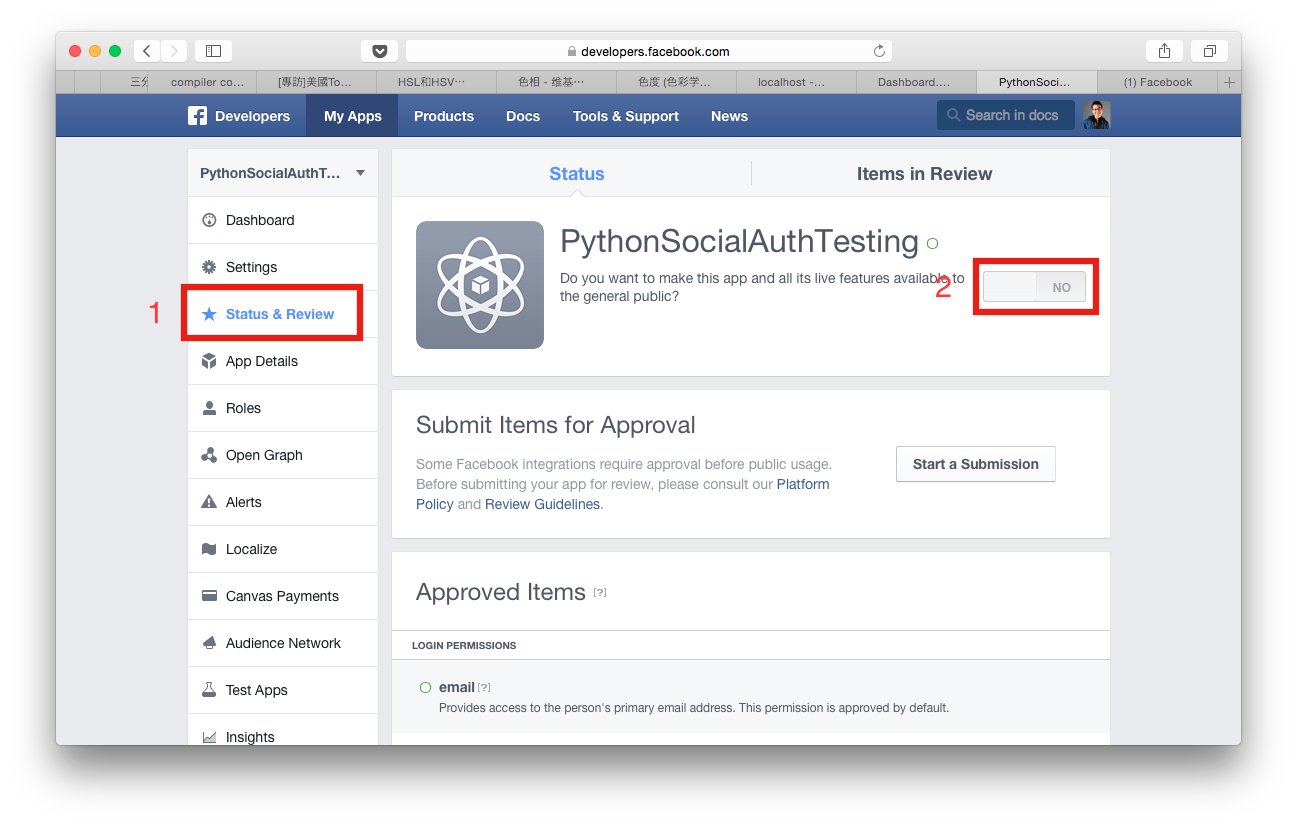Open the Settings sidebar item

(283, 267)
